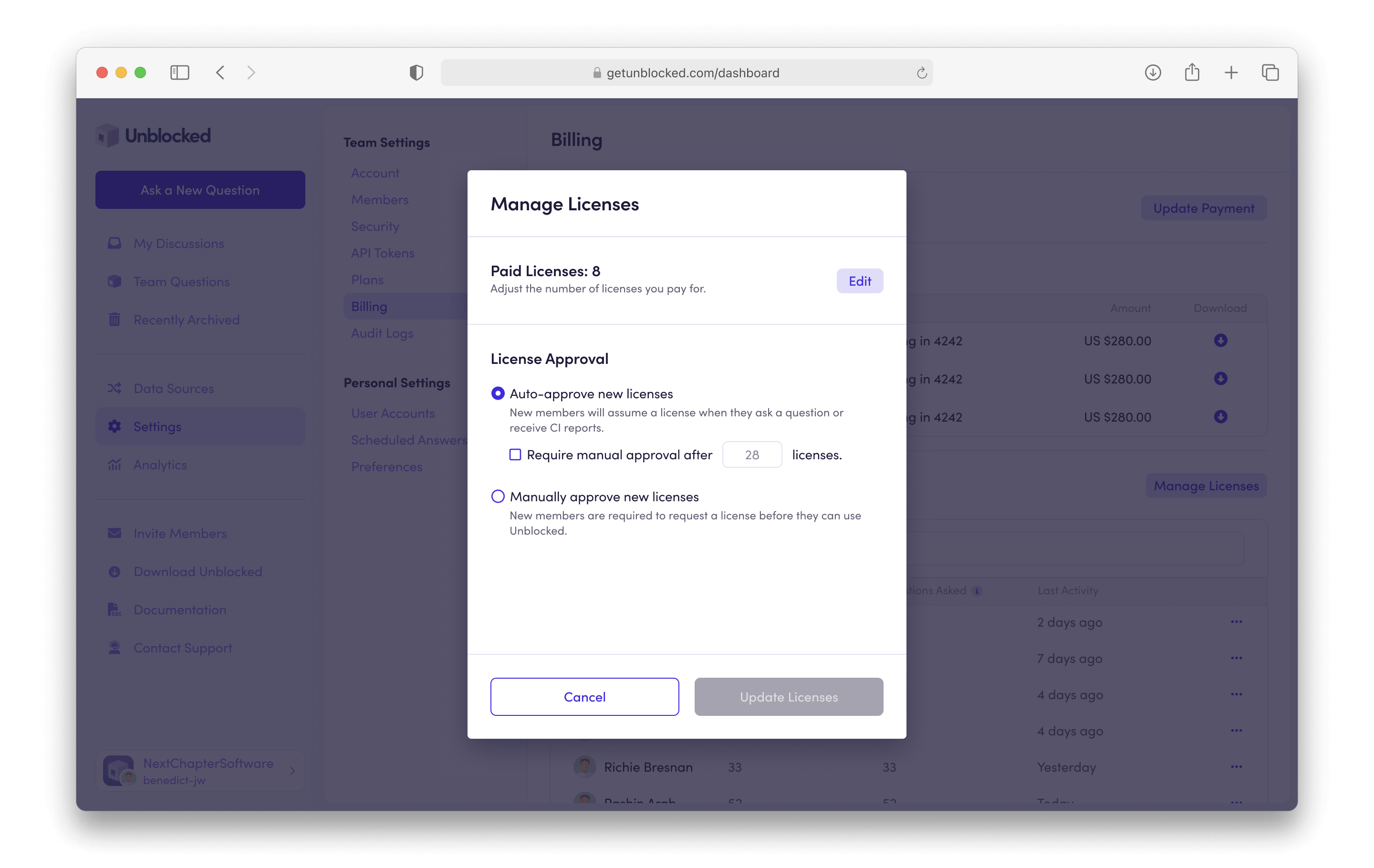Click Ask a New Question button

pos(200,190)
